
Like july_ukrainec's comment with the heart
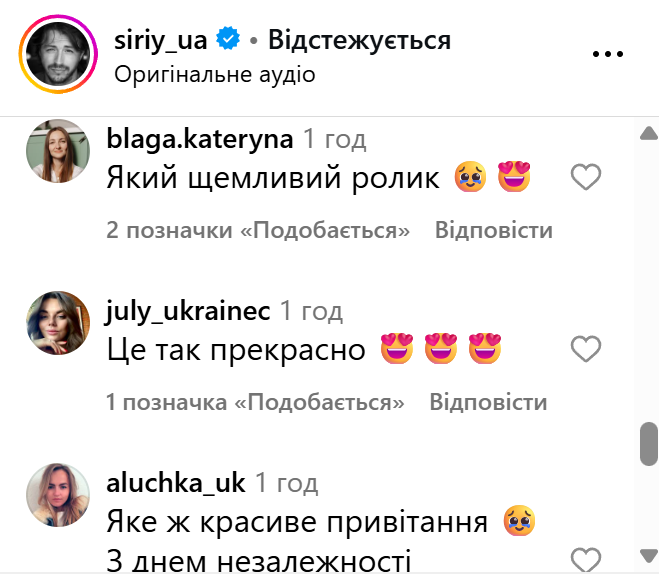click(586, 349)
